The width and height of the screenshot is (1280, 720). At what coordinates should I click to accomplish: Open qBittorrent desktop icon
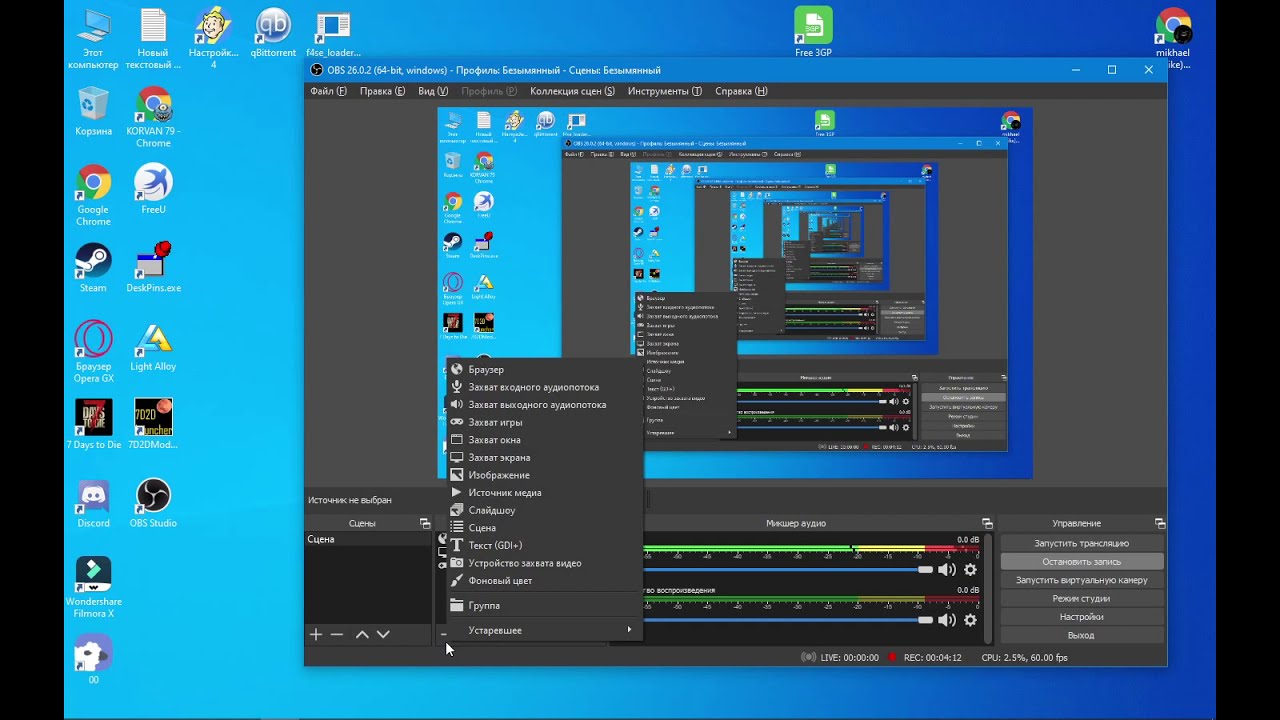(x=273, y=33)
